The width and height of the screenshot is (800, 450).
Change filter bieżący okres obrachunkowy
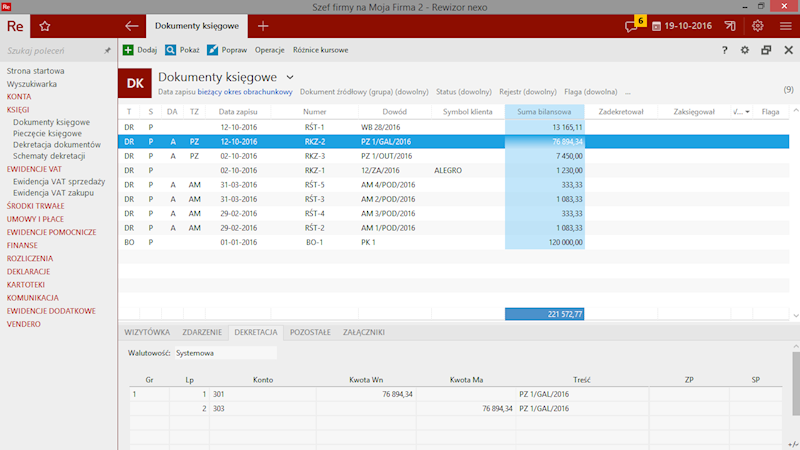pos(245,92)
